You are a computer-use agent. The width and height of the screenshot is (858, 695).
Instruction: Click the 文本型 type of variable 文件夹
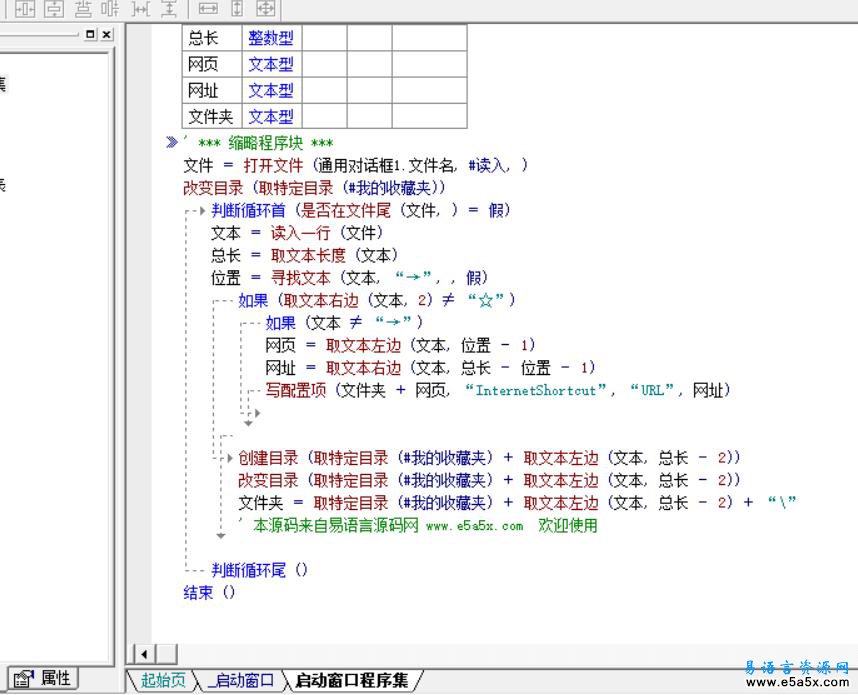(271, 116)
